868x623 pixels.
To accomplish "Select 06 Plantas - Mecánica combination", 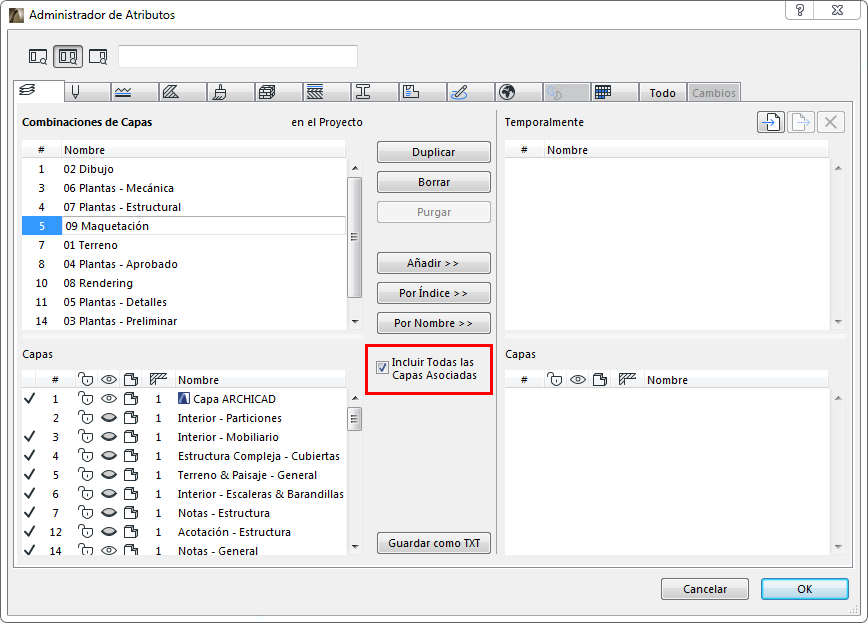I will point(184,188).
